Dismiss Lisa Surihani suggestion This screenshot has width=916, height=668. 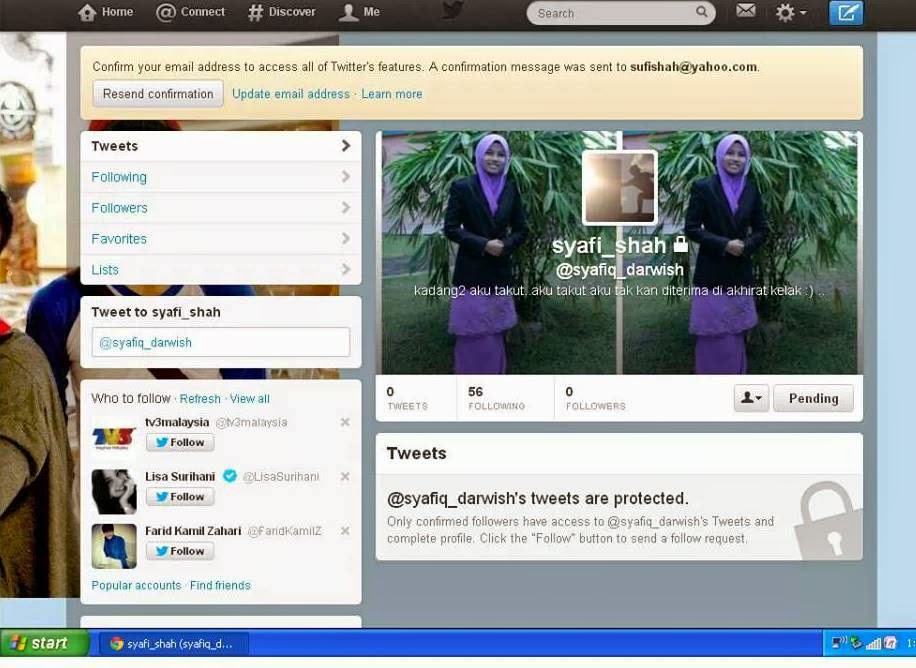click(x=345, y=476)
